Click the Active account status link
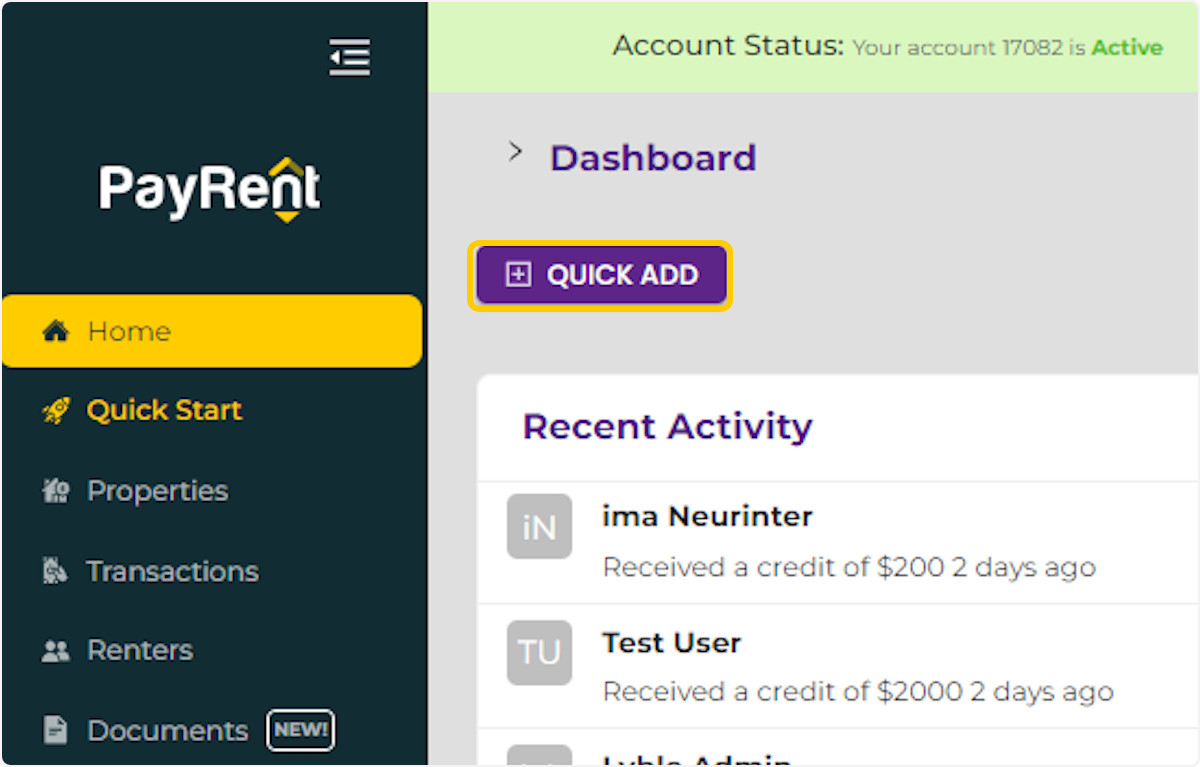Image resolution: width=1200 pixels, height=767 pixels. [1127, 47]
